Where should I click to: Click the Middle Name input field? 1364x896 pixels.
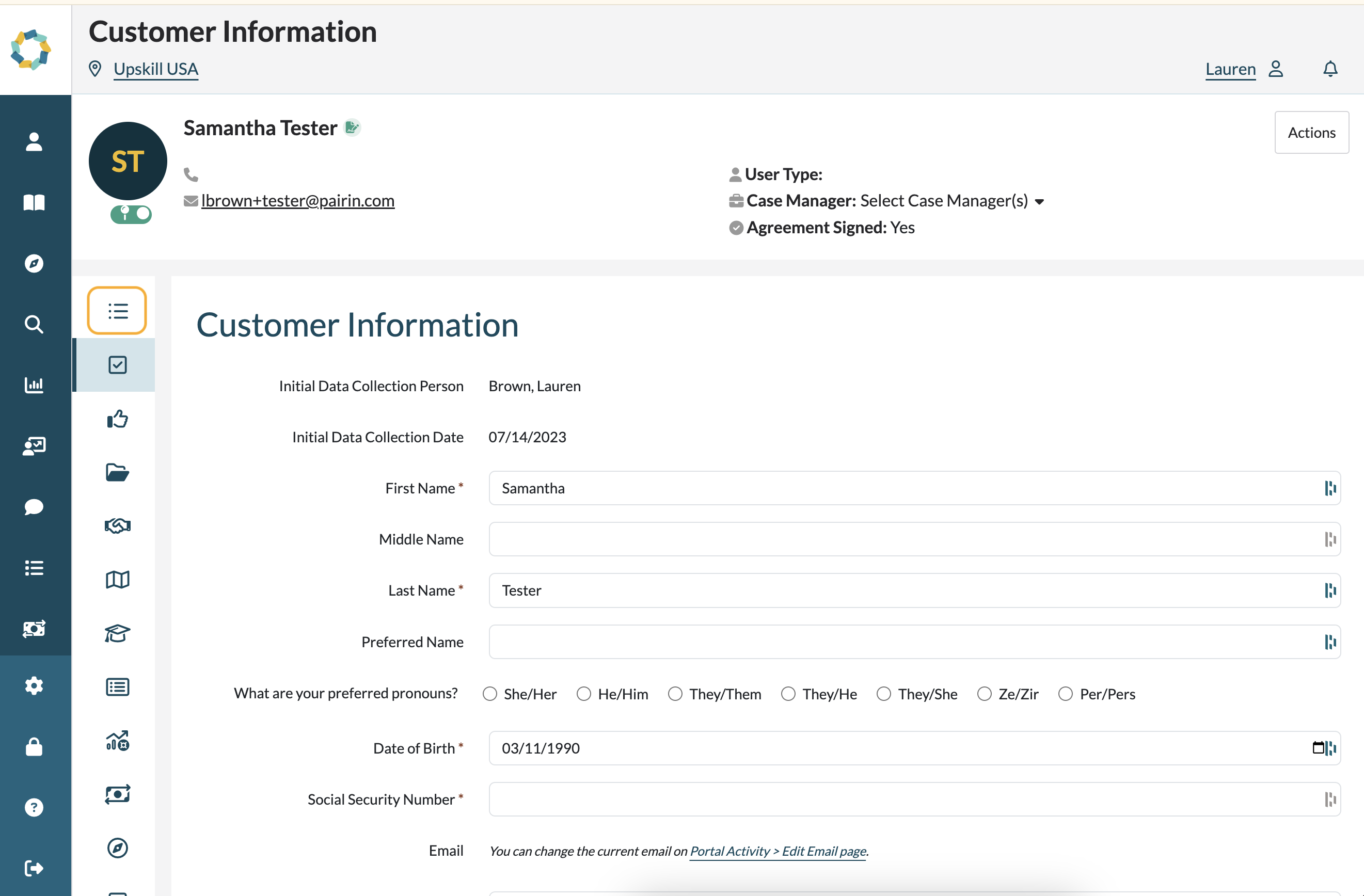[x=914, y=539]
